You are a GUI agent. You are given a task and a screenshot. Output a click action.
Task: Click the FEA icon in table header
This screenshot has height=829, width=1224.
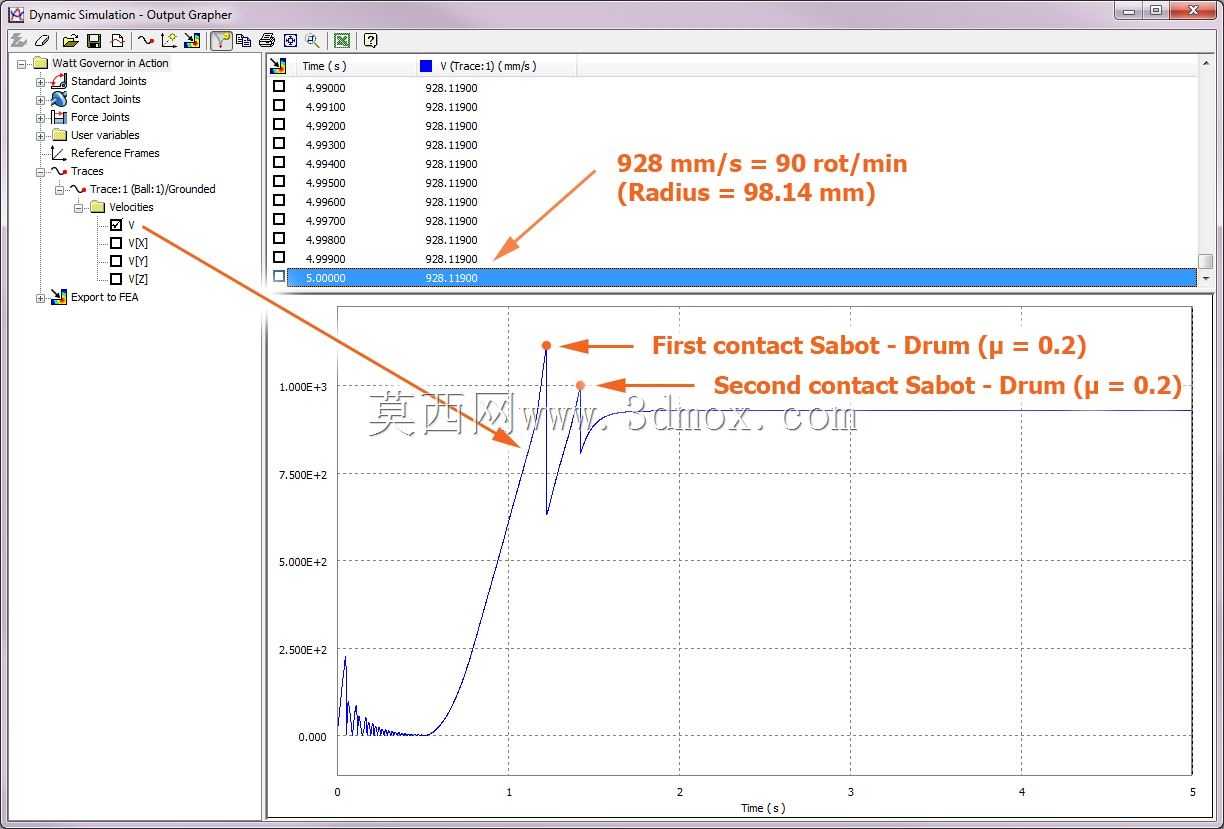(279, 66)
